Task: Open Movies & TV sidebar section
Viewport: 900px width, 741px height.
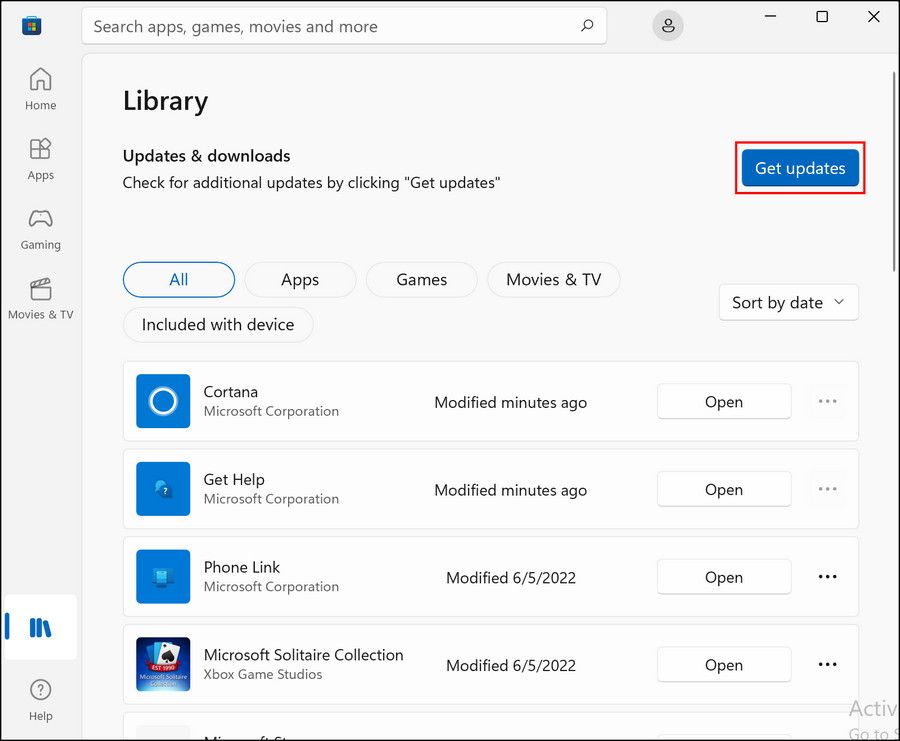Action: click(40, 299)
